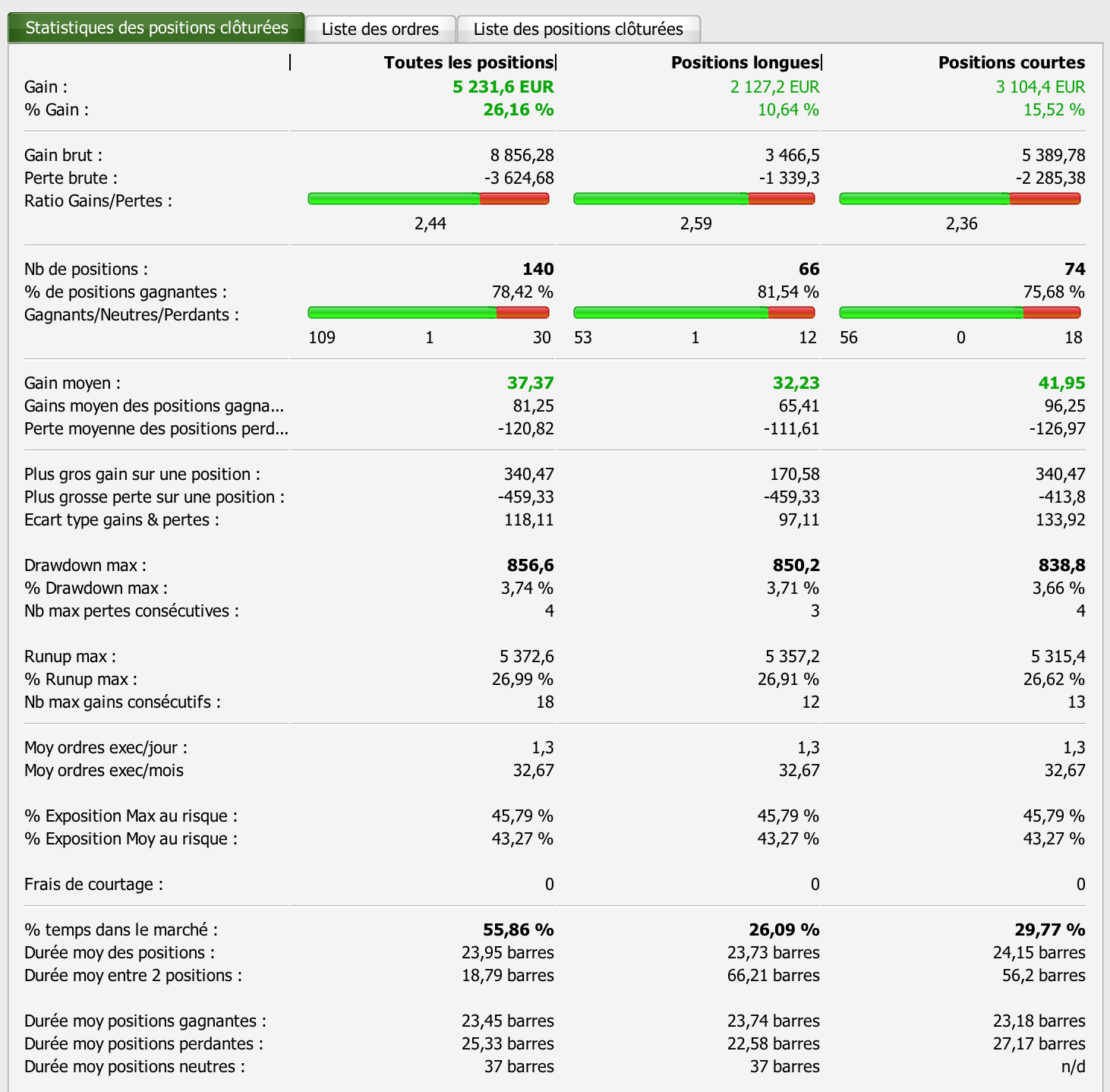Switch to the Liste des ordres tab
The image size is (1110, 1092).
[x=380, y=29]
